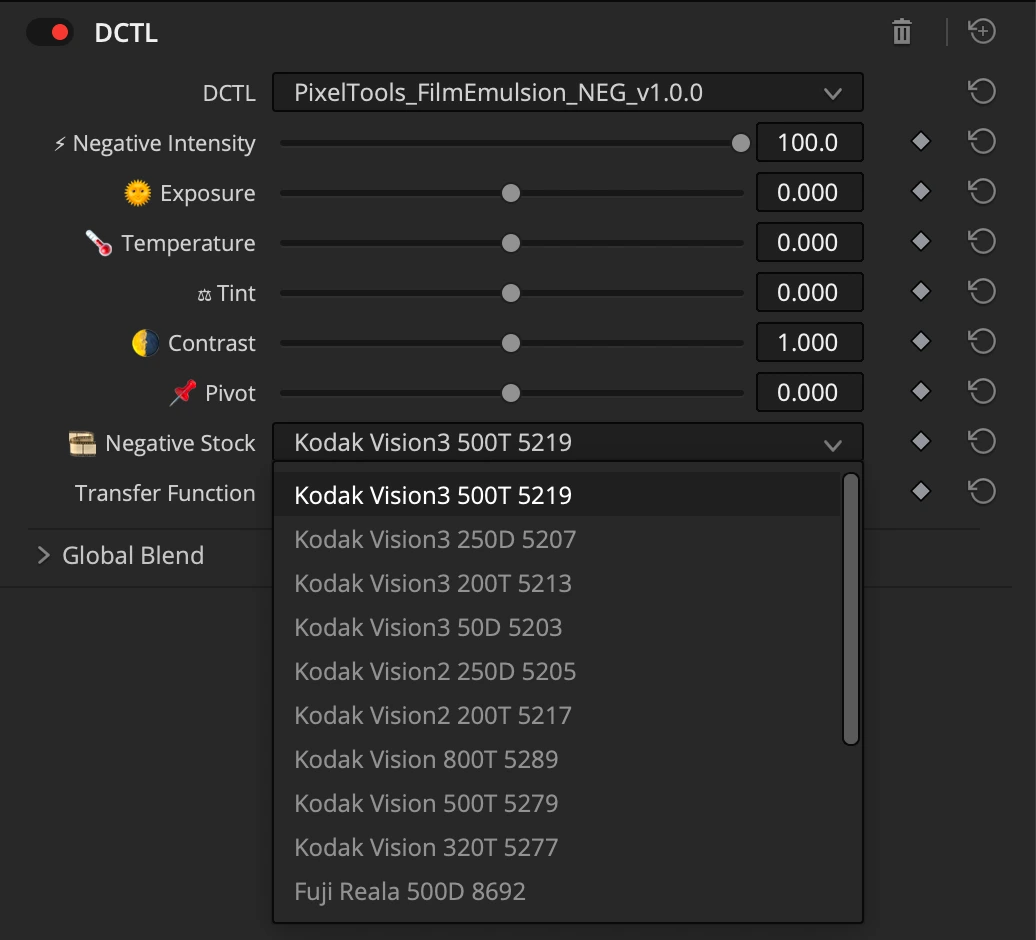Select Kodak Vision3 500T 5219 in list
Image resolution: width=1036 pixels, height=940 pixels.
click(x=557, y=495)
